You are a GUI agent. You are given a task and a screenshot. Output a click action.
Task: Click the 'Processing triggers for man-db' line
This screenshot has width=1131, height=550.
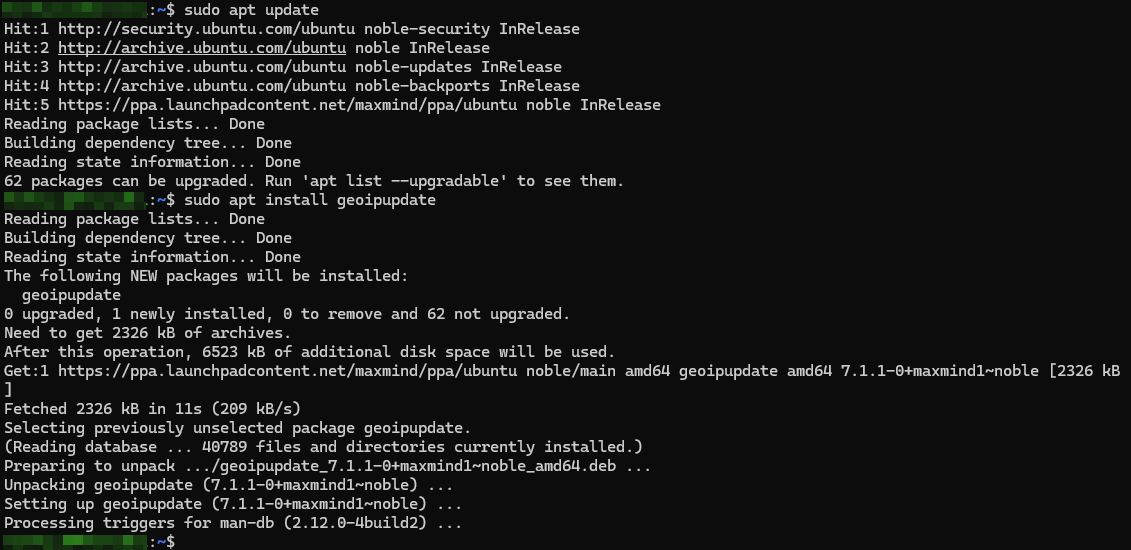[x=233, y=523]
